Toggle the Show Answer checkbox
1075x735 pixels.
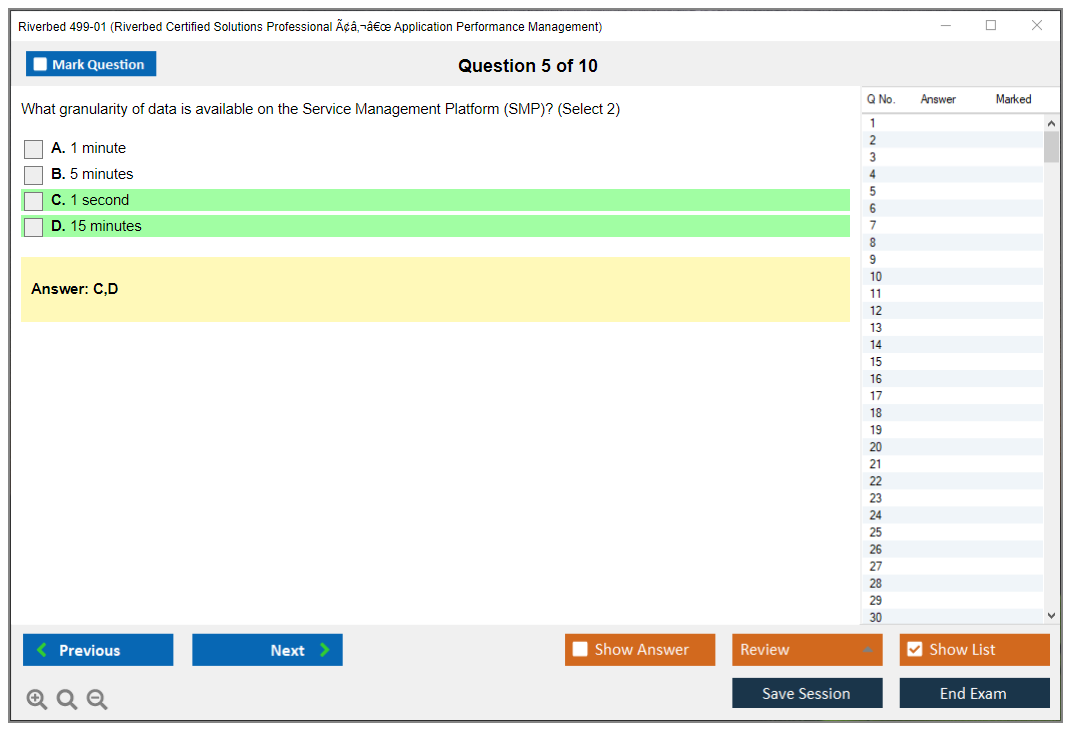(580, 650)
